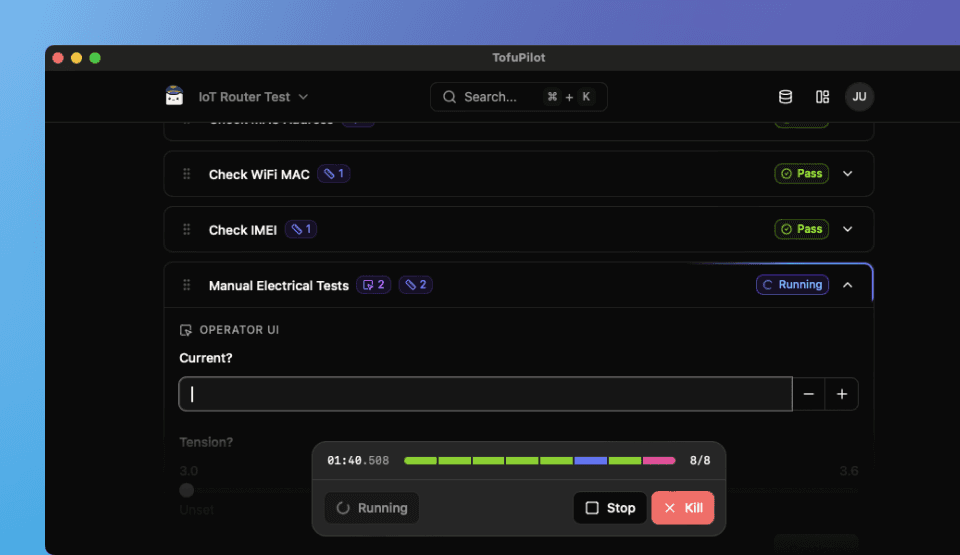Decrease Current value with minus button
960x555 pixels.
click(809, 394)
